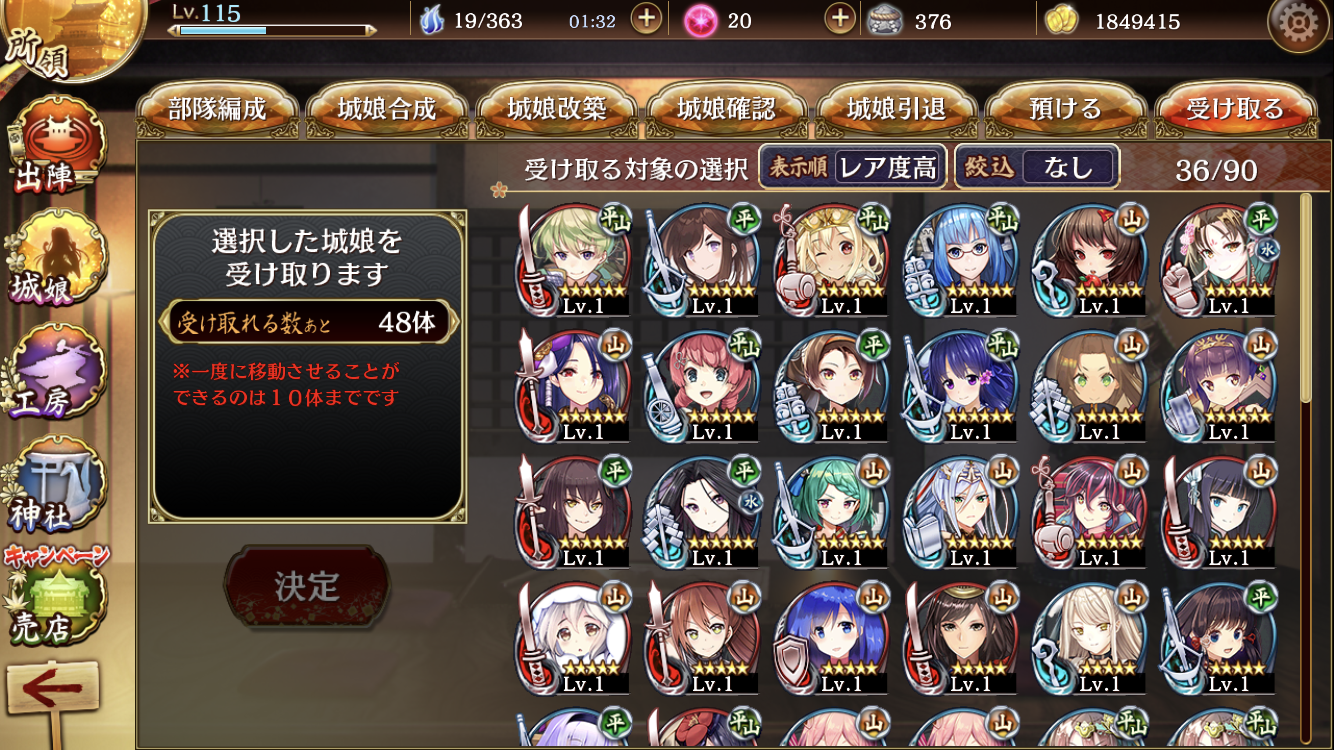
Task: Open the 神社 shrine icon
Action: 55,485
